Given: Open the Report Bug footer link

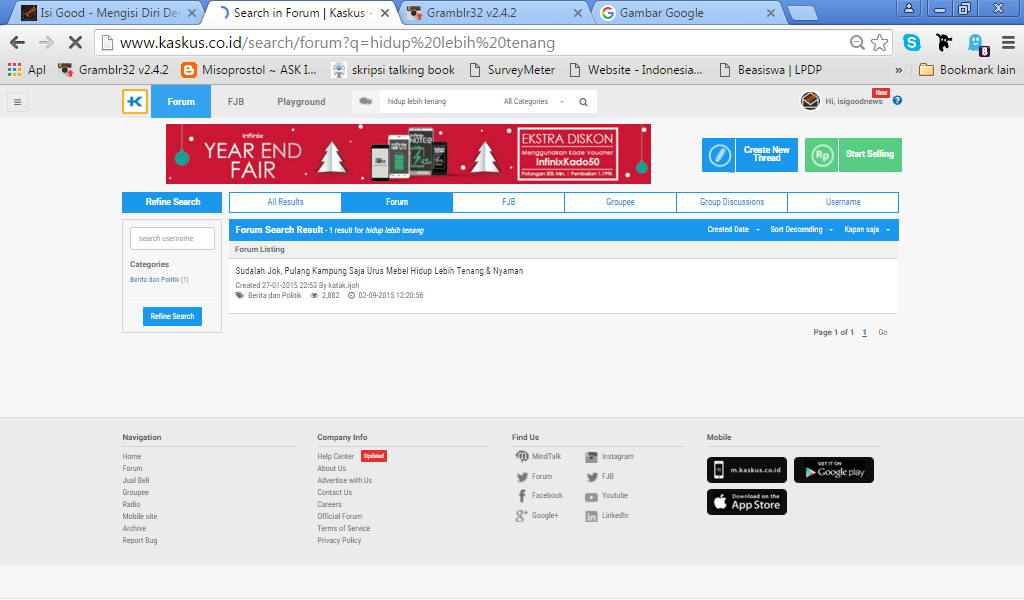Looking at the screenshot, I should [140, 541].
